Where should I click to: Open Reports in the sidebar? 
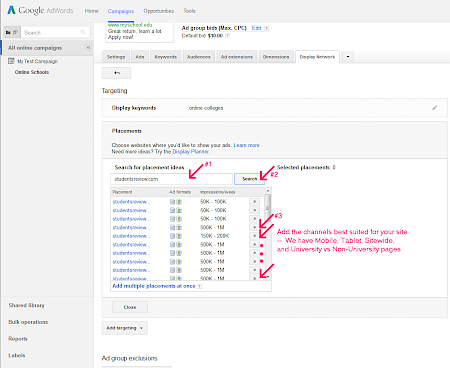[x=18, y=339]
